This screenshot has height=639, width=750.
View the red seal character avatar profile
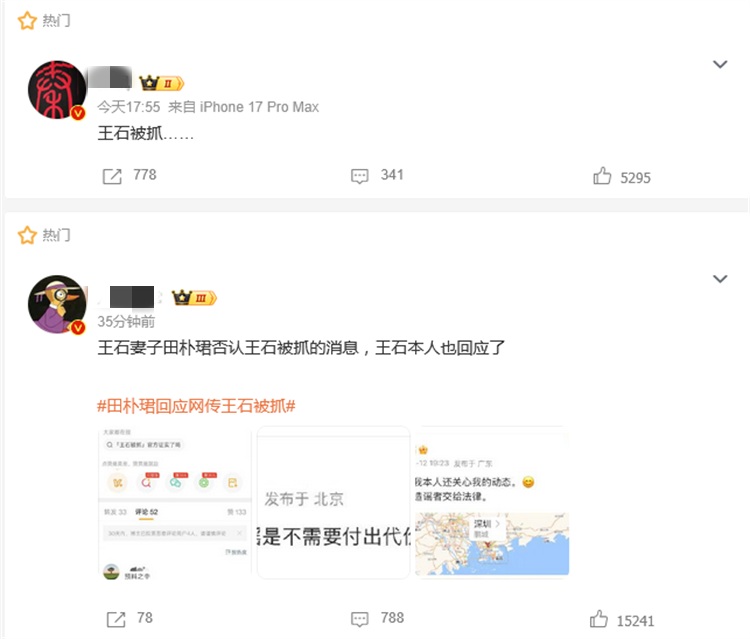tap(57, 89)
